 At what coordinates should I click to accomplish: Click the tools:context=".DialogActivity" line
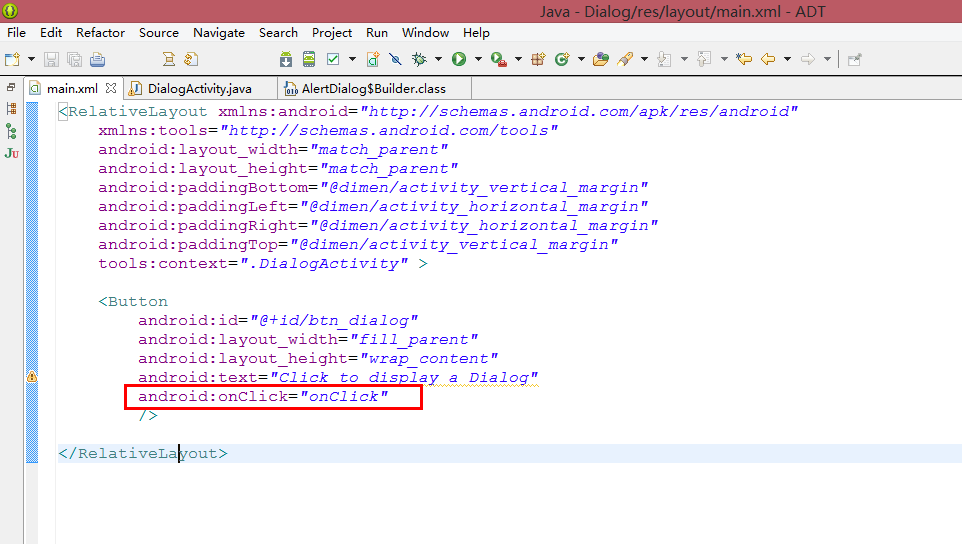coord(263,263)
